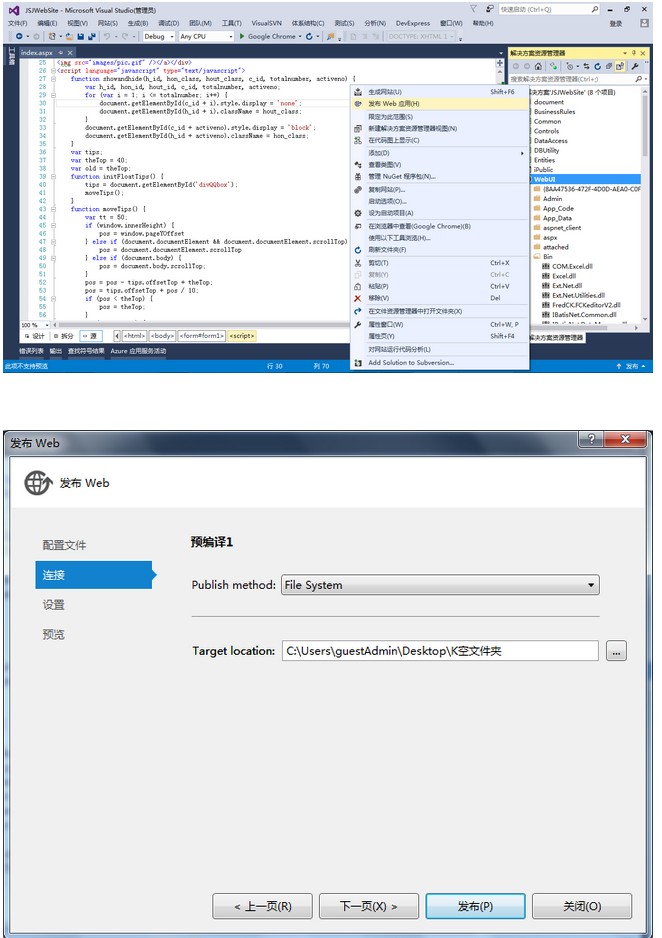Click the new project icon in toolbar
The height and width of the screenshot is (938, 662).
52,36
